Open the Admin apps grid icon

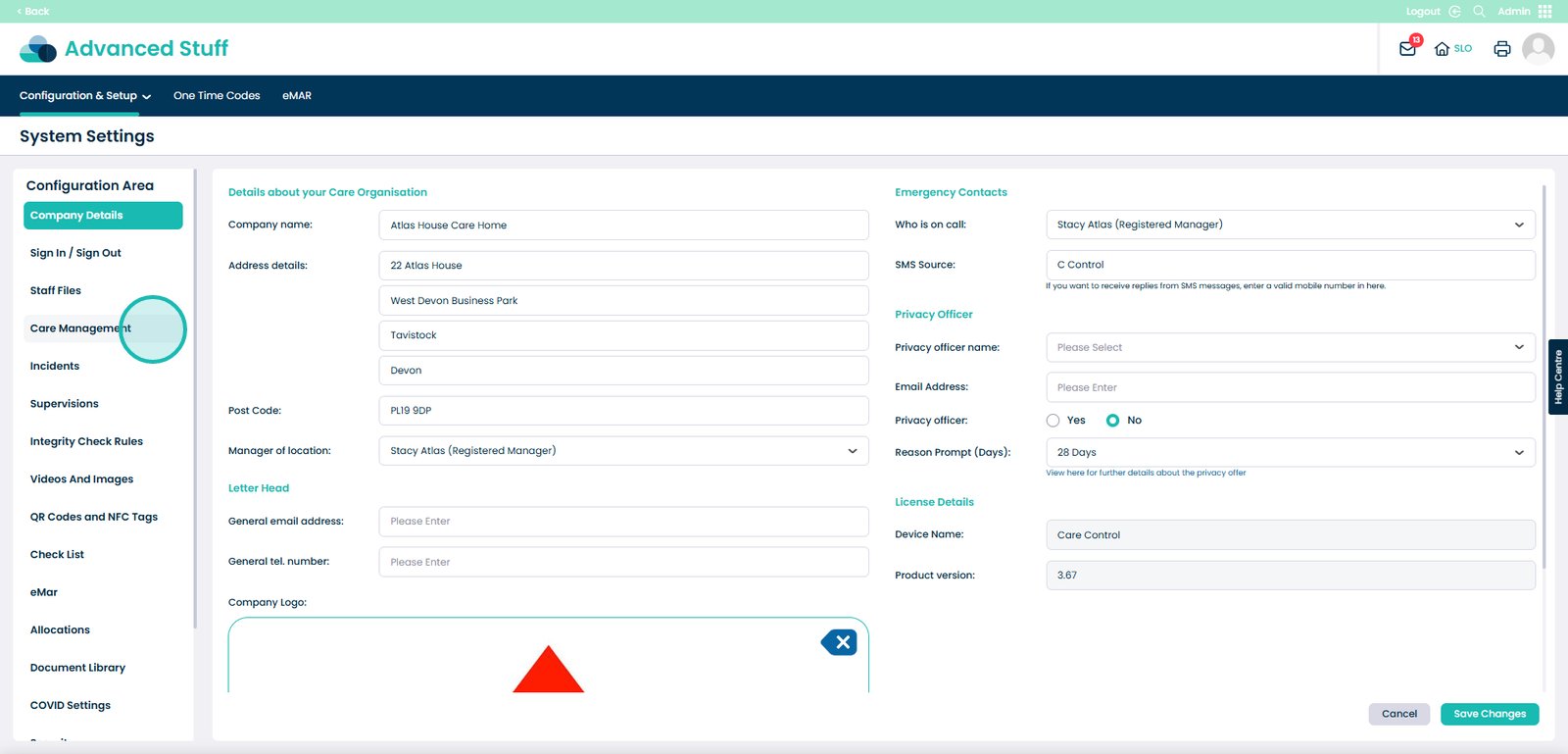[x=1545, y=12]
